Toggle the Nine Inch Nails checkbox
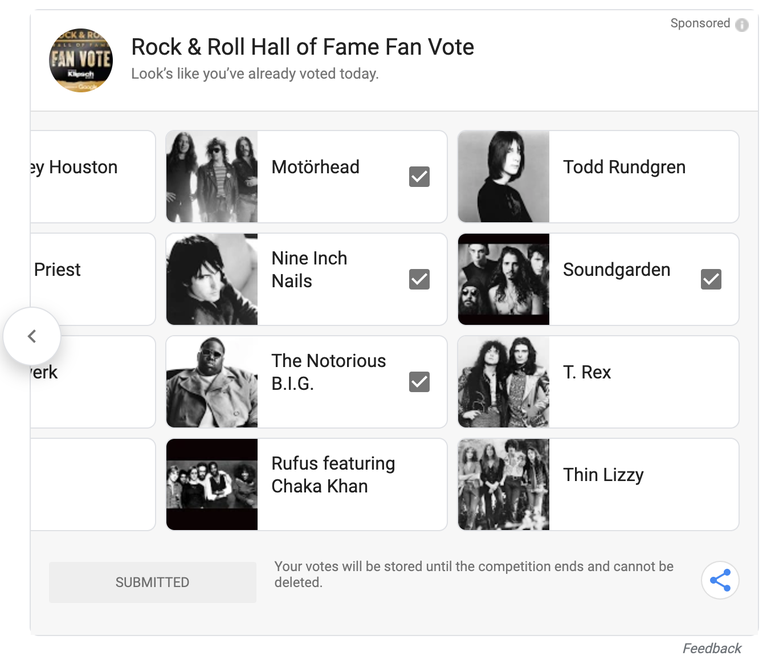775x660 pixels. pyautogui.click(x=420, y=280)
